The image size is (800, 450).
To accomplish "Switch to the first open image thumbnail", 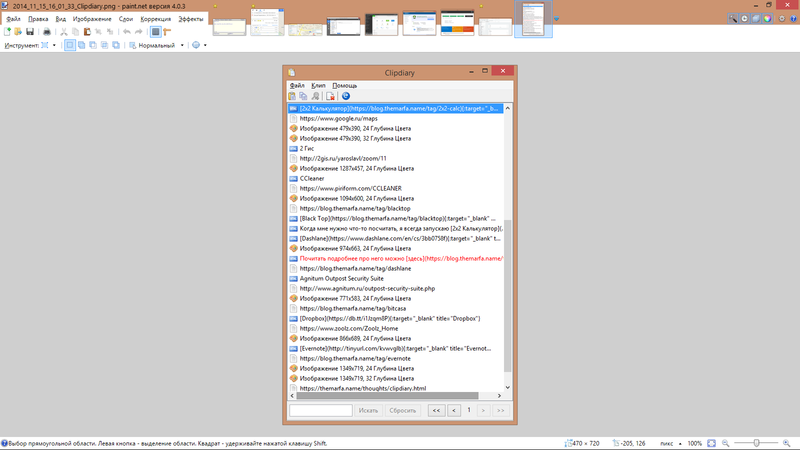I will (229, 26).
